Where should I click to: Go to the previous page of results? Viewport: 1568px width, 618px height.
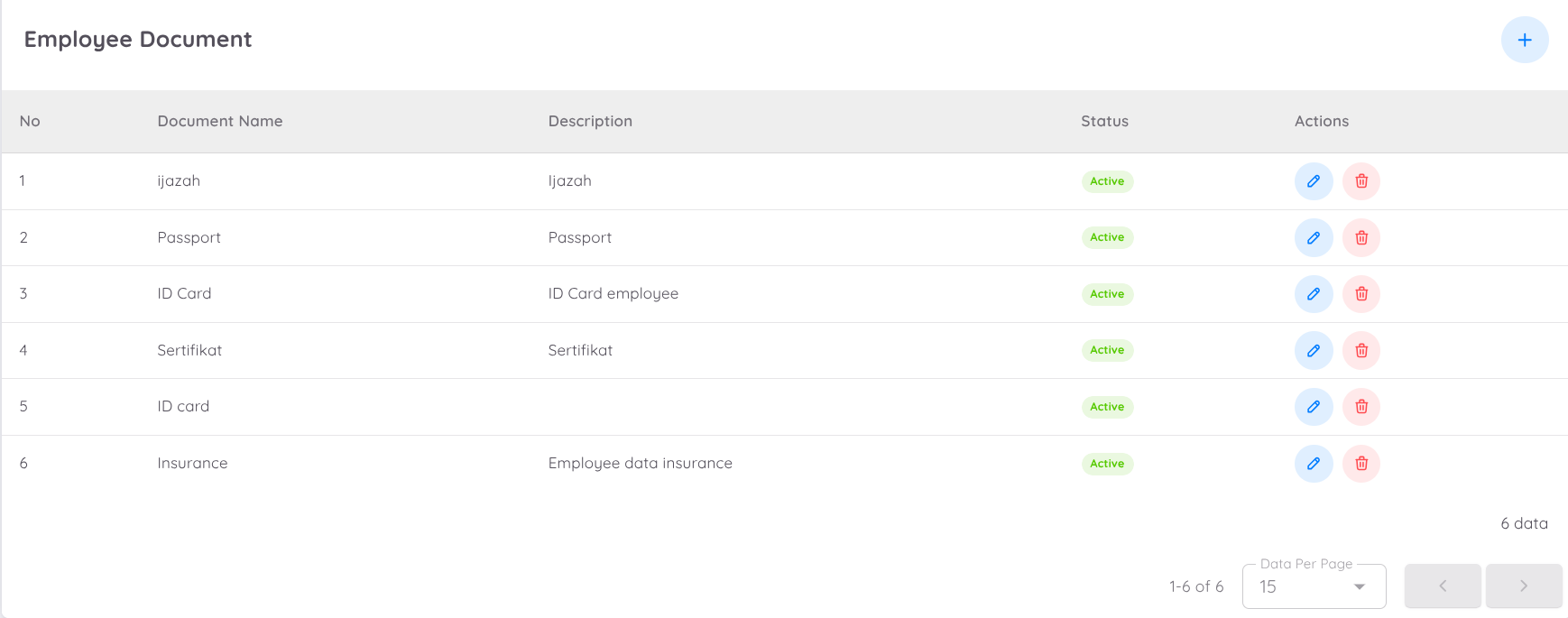[1442, 586]
